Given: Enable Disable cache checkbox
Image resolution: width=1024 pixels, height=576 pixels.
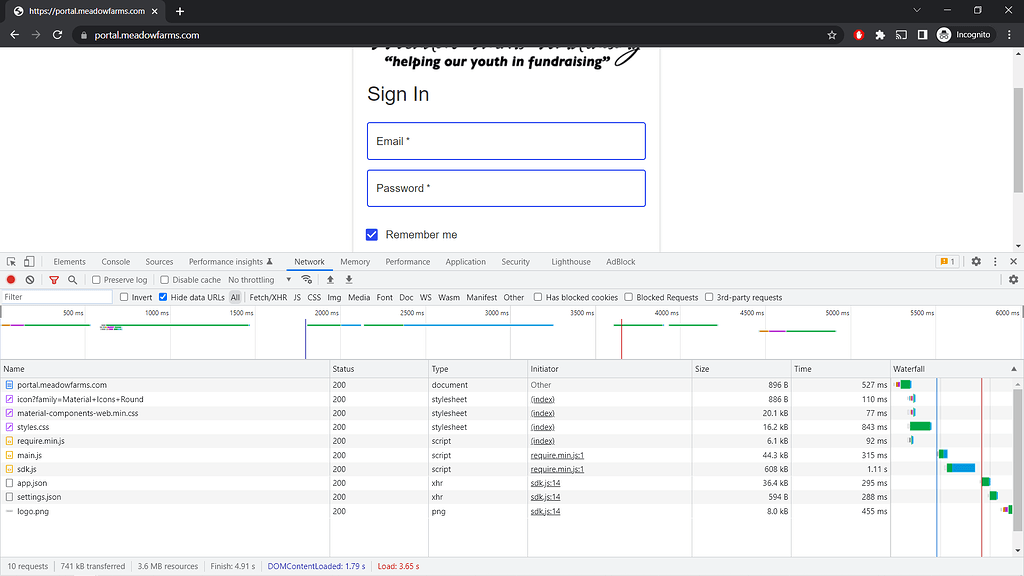Looking at the screenshot, I should (x=165, y=280).
